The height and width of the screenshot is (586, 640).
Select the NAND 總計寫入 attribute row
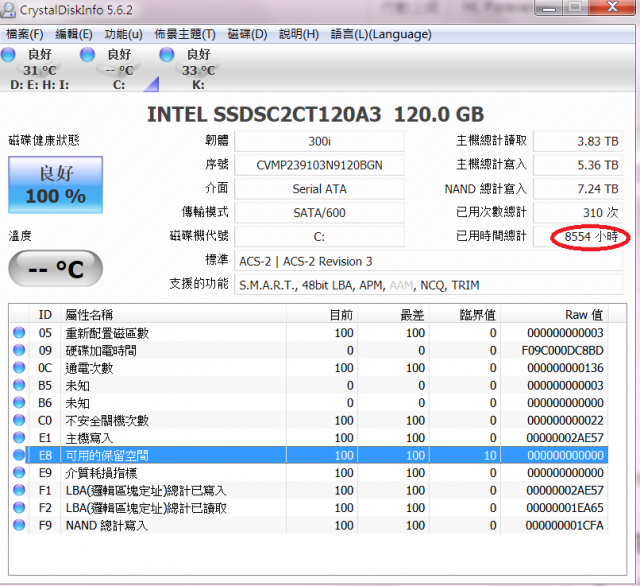pos(309,525)
